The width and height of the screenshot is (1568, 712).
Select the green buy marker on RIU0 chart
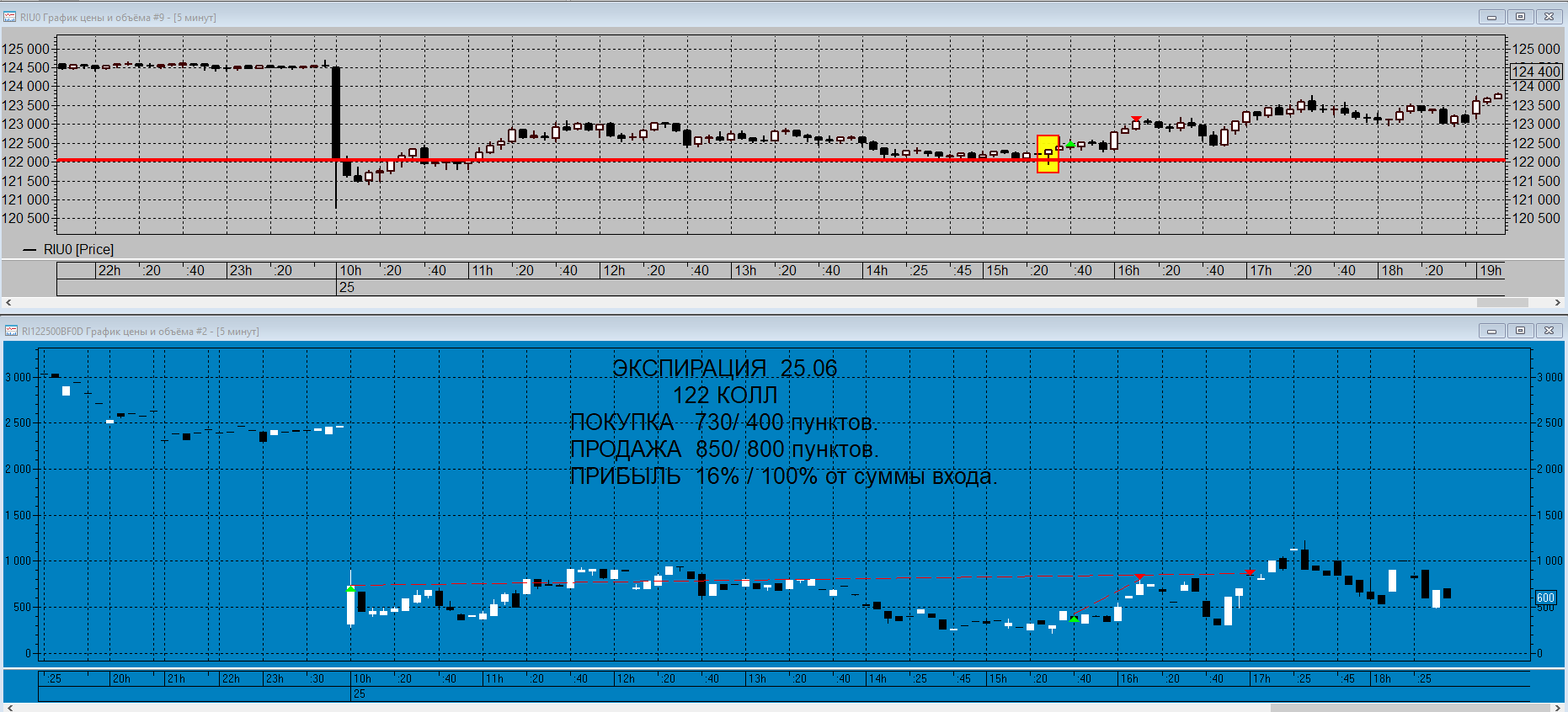pyautogui.click(x=1070, y=145)
